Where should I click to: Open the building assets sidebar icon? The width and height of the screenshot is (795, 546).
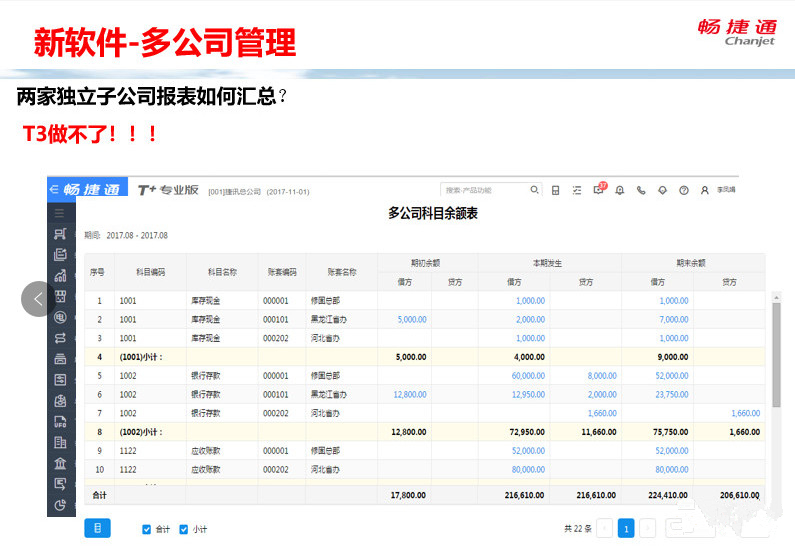click(x=60, y=443)
